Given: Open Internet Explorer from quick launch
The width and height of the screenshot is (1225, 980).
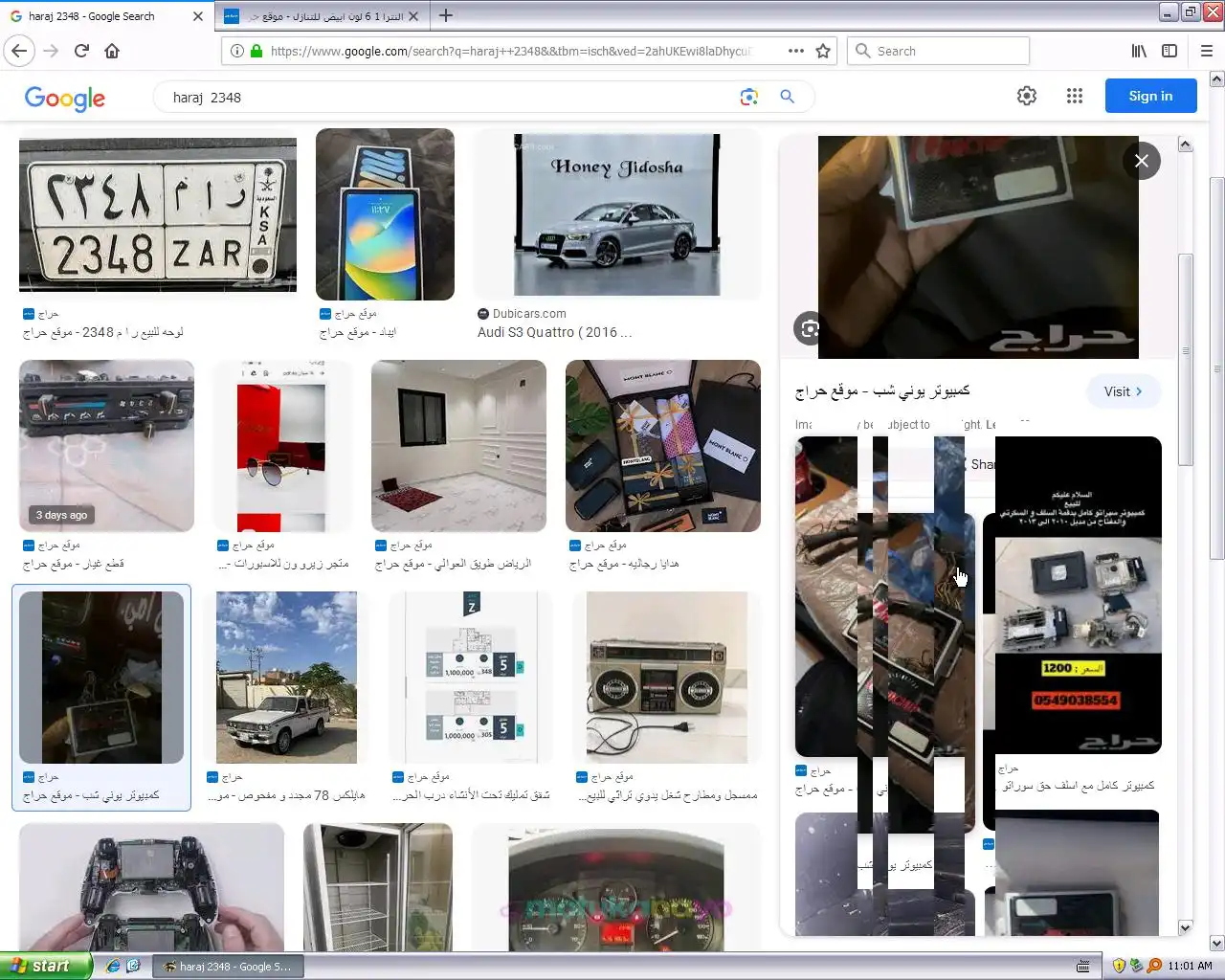Looking at the screenshot, I should coord(112,966).
